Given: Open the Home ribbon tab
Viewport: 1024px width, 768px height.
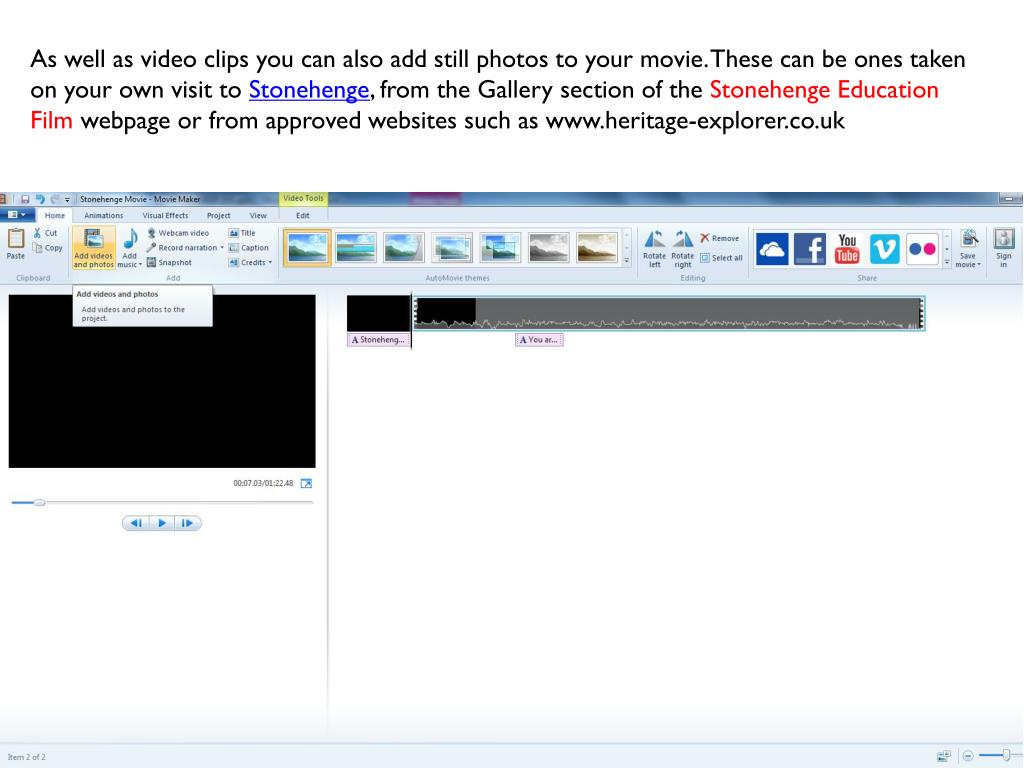Looking at the screenshot, I should click(55, 216).
